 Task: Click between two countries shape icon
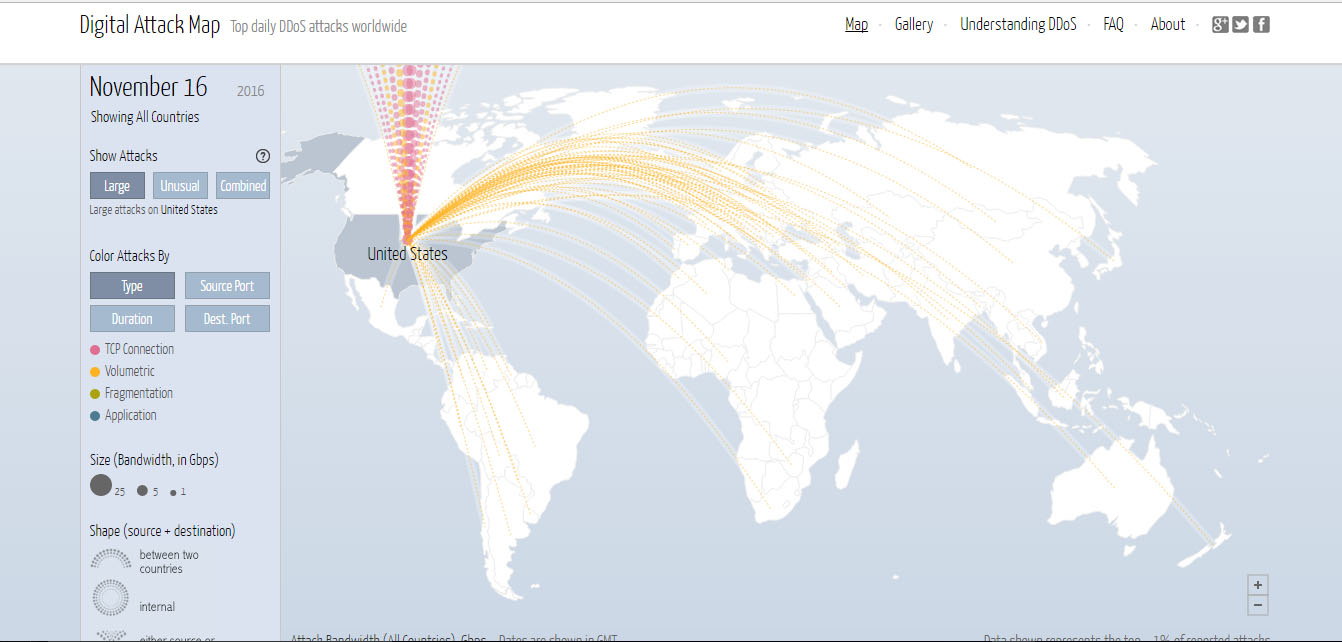point(111,559)
